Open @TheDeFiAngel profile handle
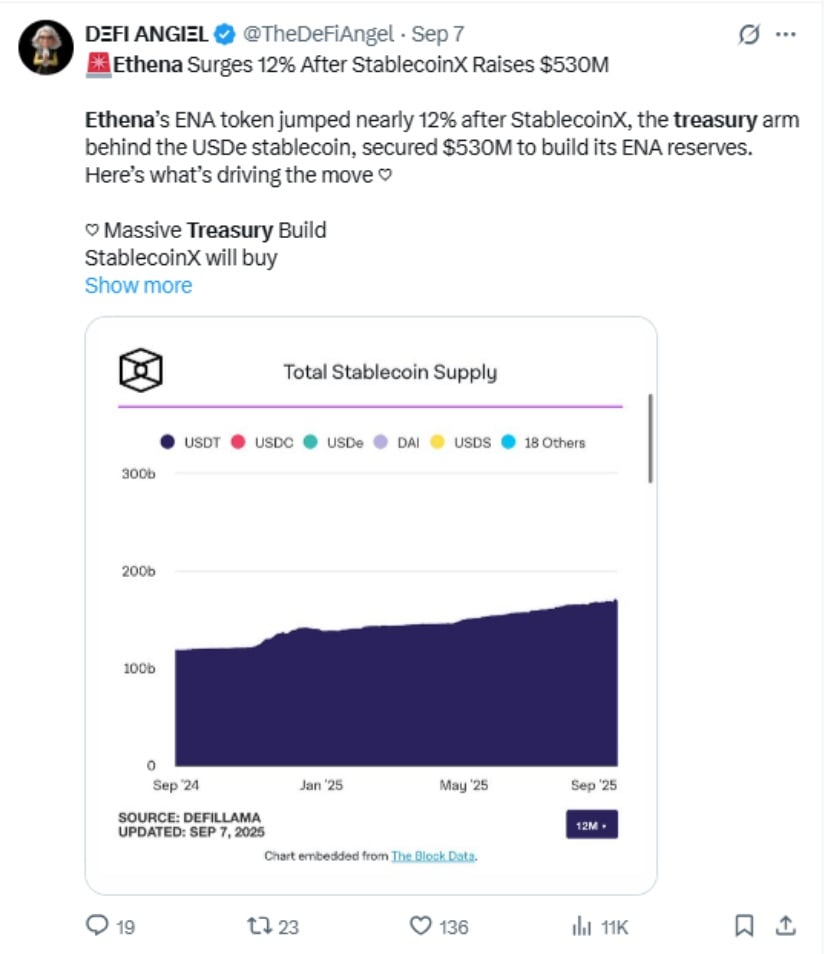This screenshot has width=825, height=954. pyautogui.click(x=318, y=34)
